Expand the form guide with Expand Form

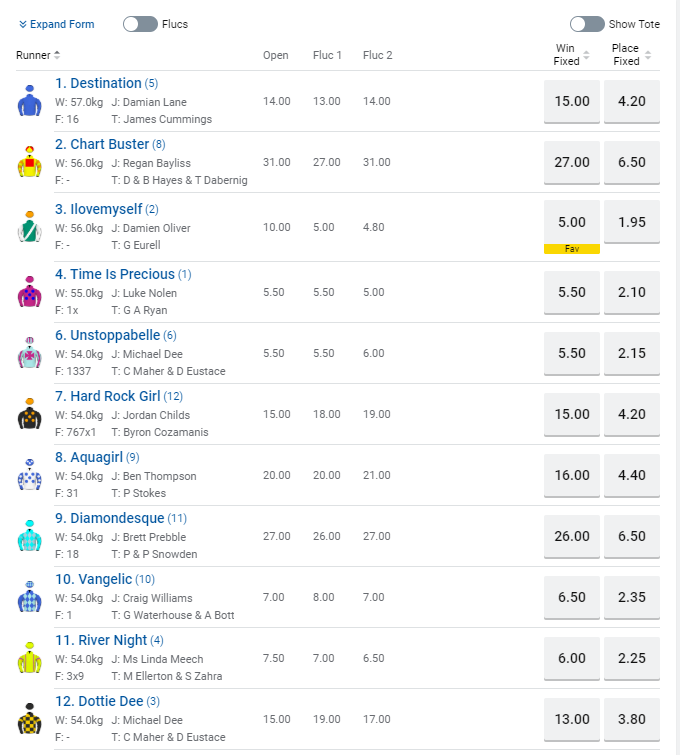click(56, 24)
